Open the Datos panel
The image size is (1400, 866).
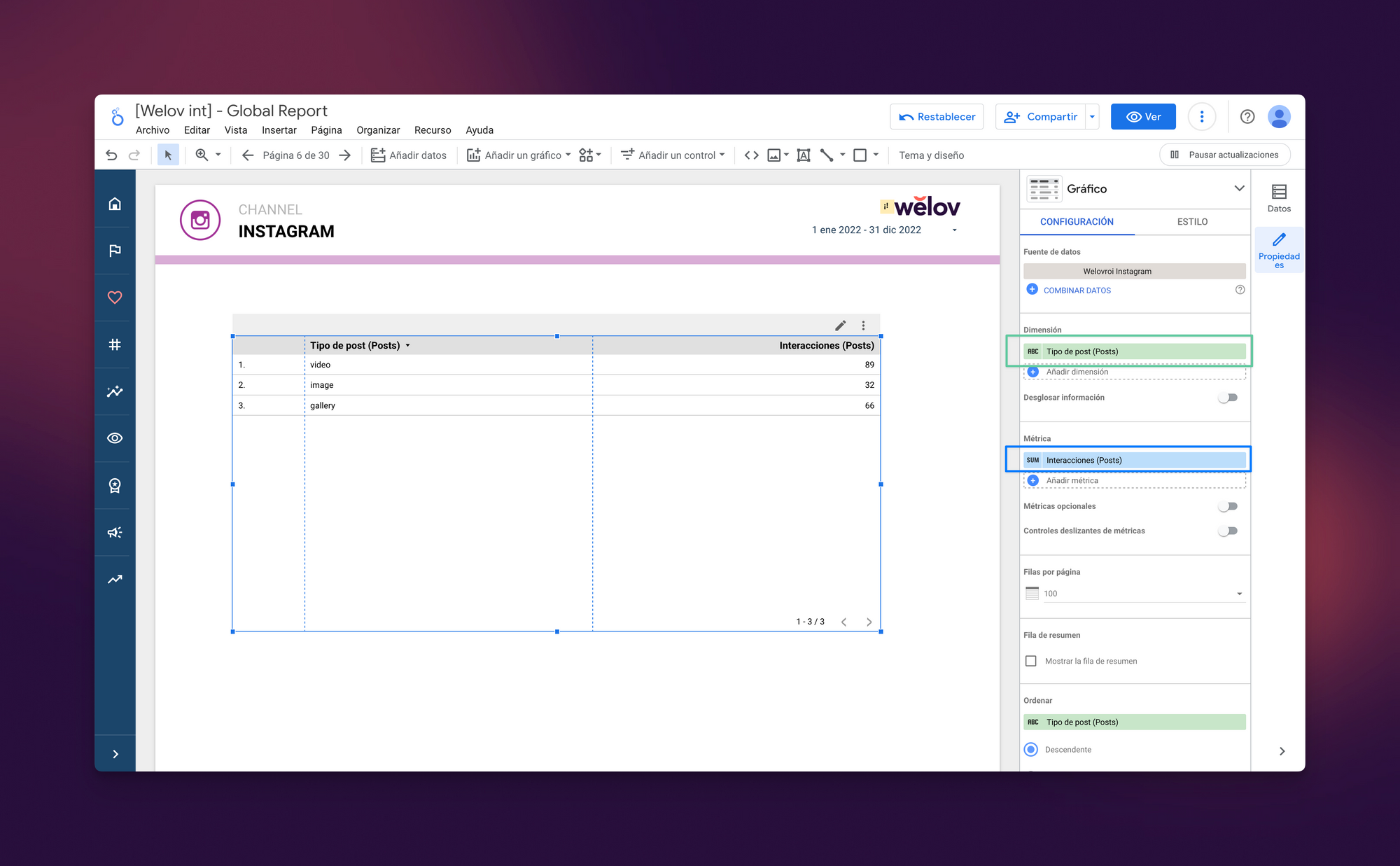(1279, 198)
